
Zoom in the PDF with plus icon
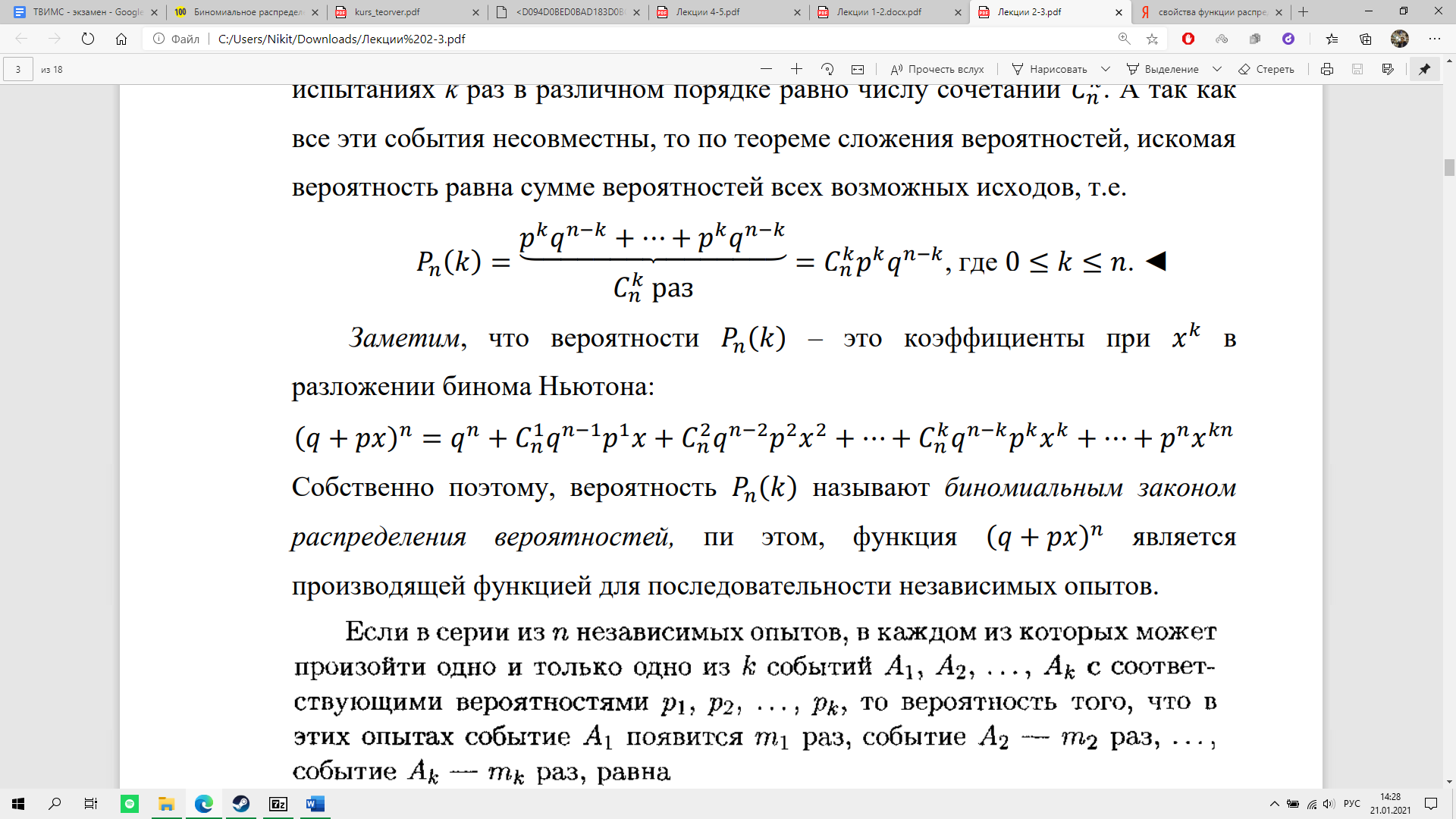[x=796, y=69]
